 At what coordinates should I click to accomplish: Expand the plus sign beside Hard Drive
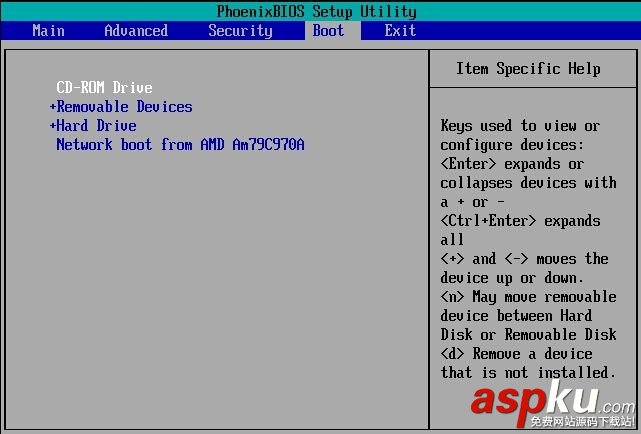[52, 125]
